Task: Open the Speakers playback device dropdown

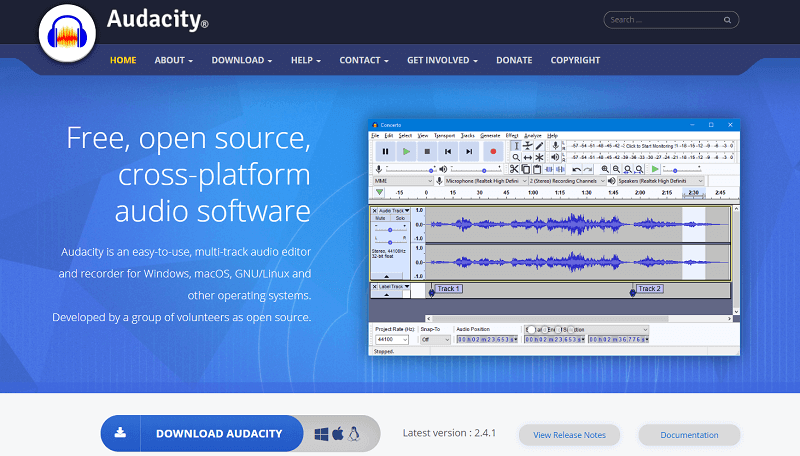Action: [x=661, y=181]
